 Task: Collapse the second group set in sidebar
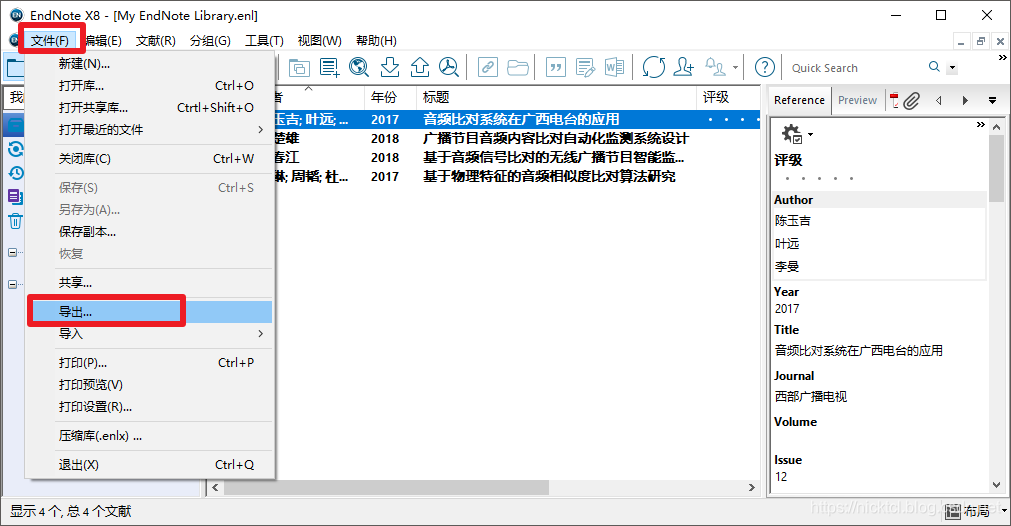coord(12,284)
